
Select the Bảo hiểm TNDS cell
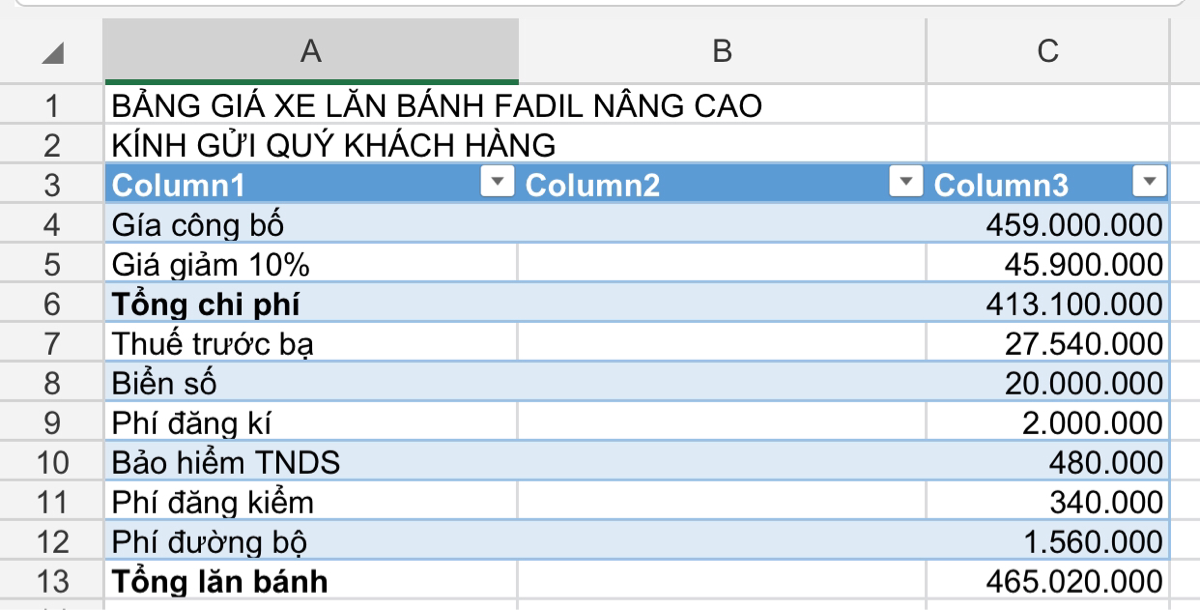point(311,462)
